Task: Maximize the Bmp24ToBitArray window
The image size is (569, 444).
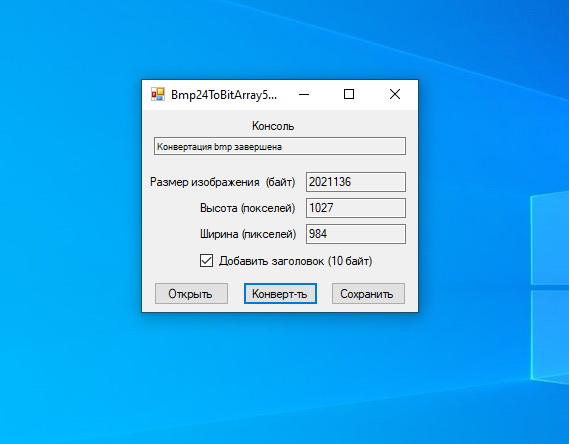Action: (x=349, y=94)
